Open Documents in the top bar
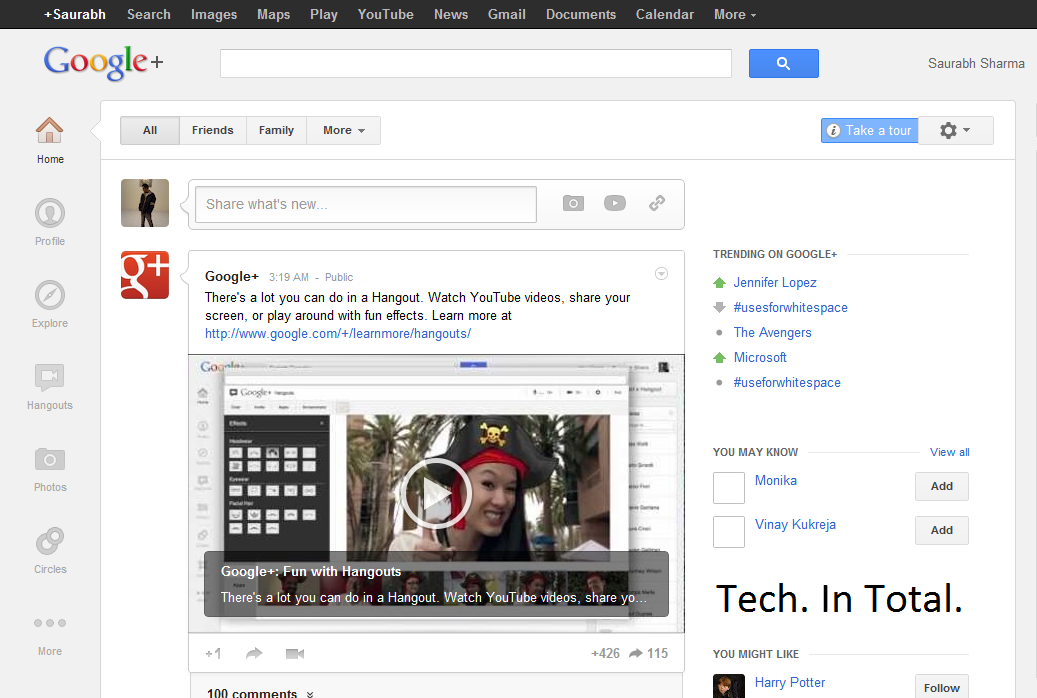This screenshot has width=1037, height=698. point(581,15)
